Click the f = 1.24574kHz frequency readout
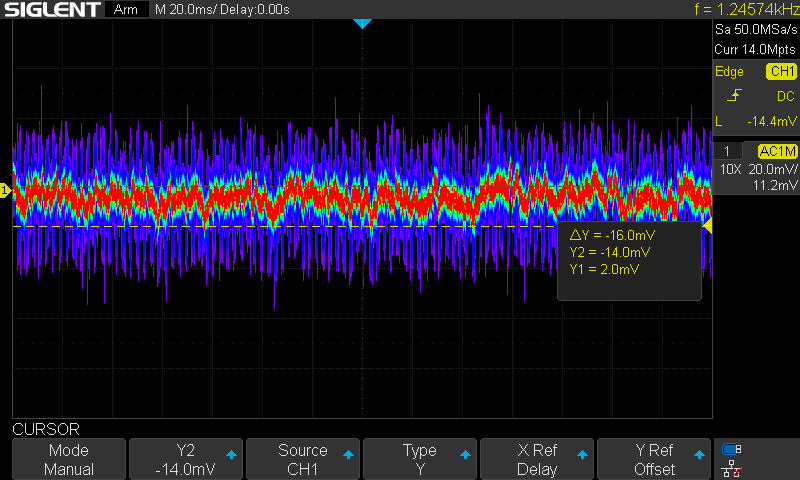Image resolution: width=800 pixels, height=480 pixels. coord(746,9)
